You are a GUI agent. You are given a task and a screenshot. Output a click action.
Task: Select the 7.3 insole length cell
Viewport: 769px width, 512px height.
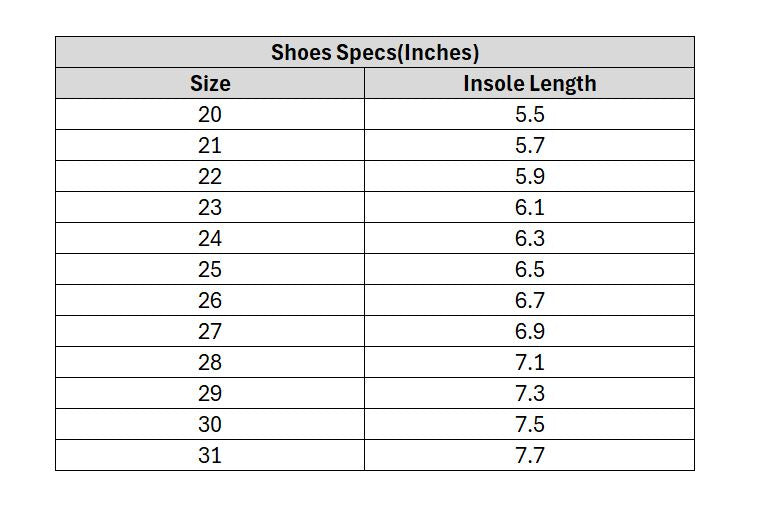click(x=530, y=393)
